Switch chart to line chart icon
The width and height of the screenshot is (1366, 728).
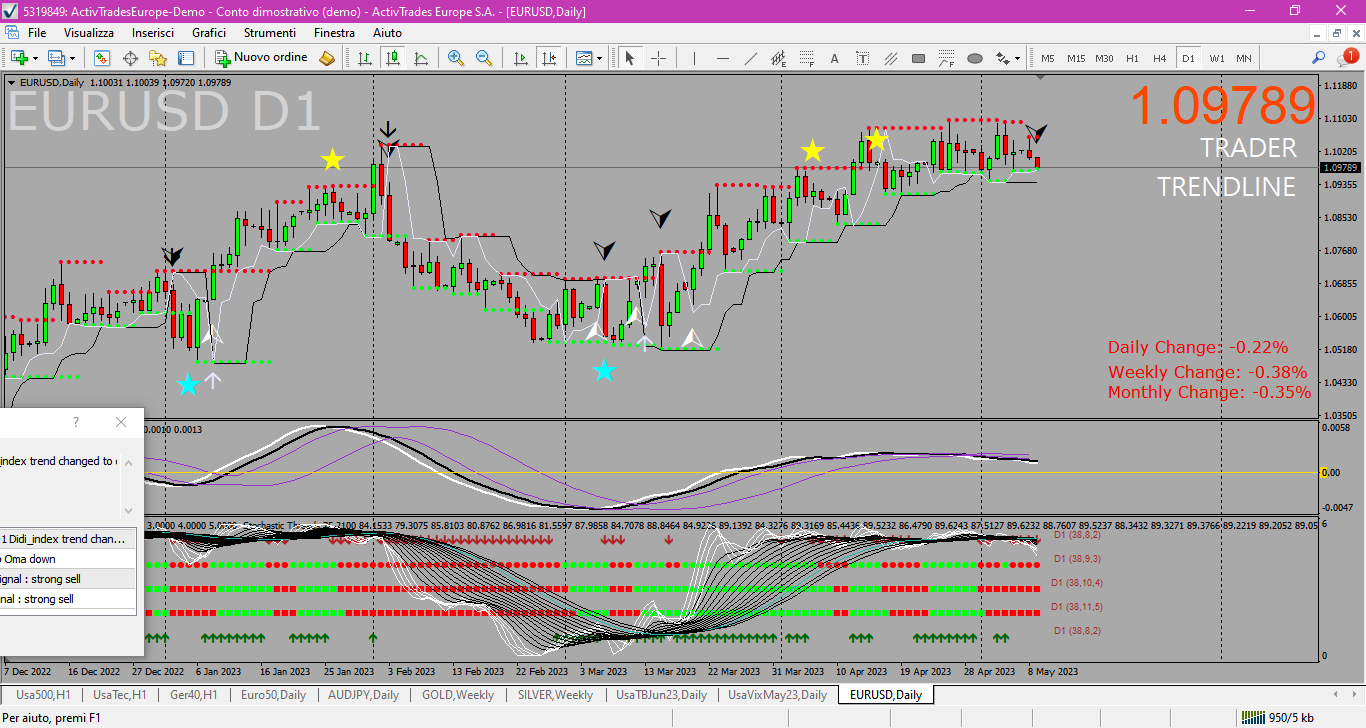[x=421, y=58]
